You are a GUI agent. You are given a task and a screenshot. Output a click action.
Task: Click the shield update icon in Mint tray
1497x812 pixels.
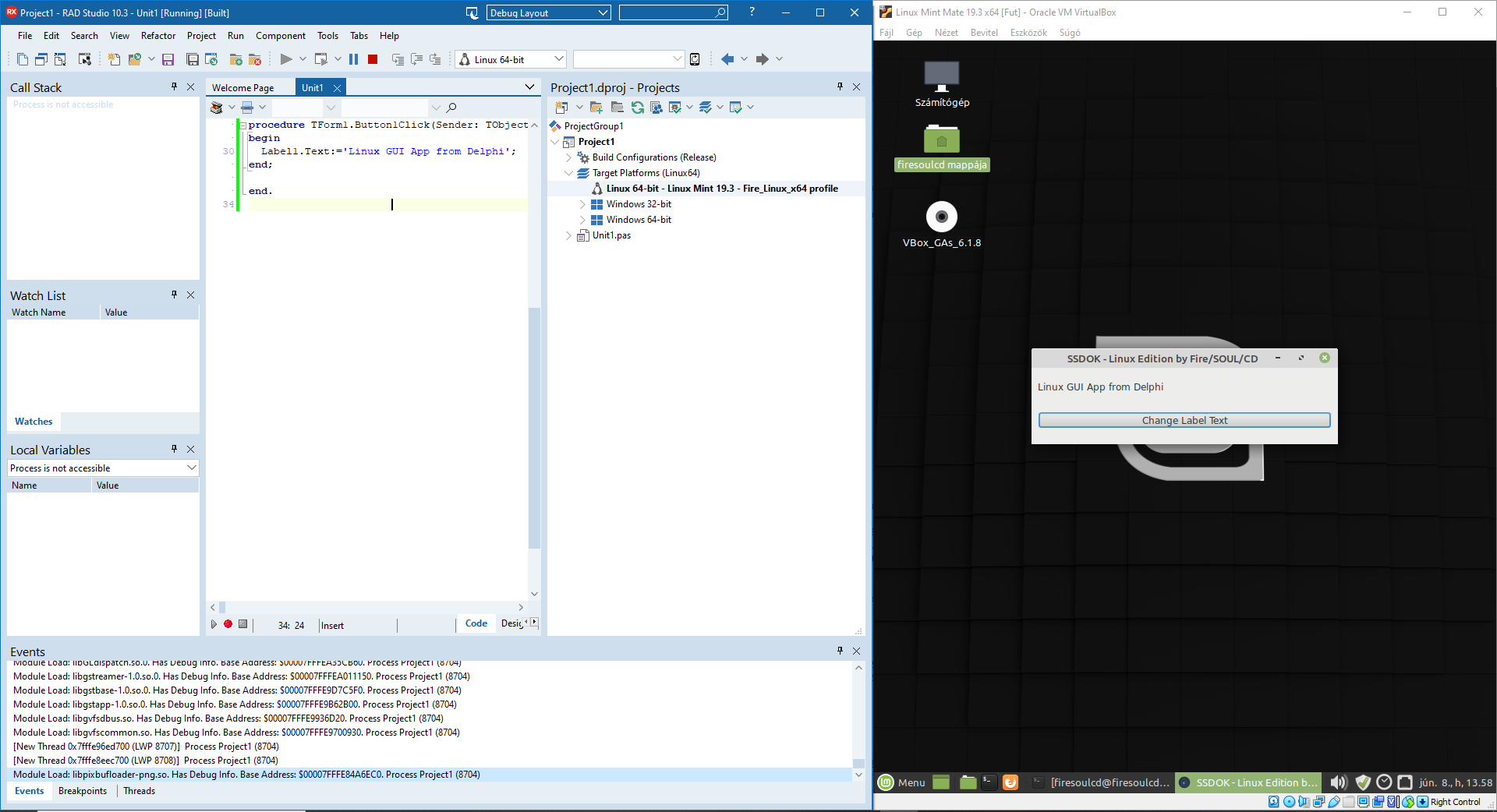[x=1363, y=782]
